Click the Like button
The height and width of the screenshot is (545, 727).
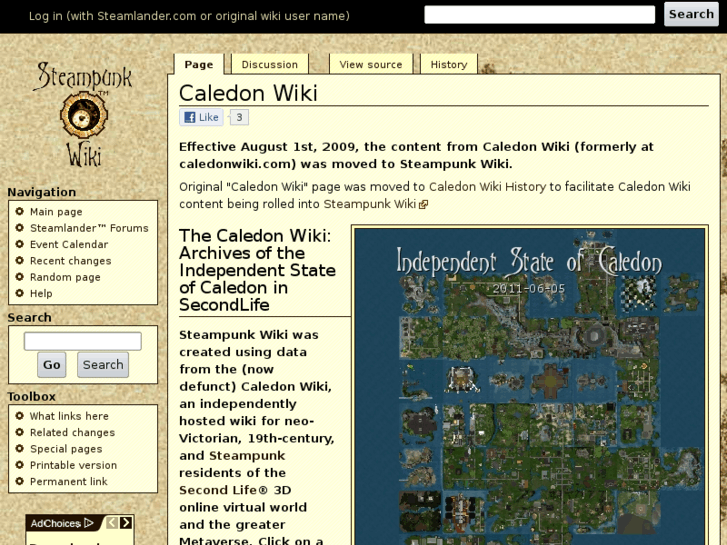201,117
